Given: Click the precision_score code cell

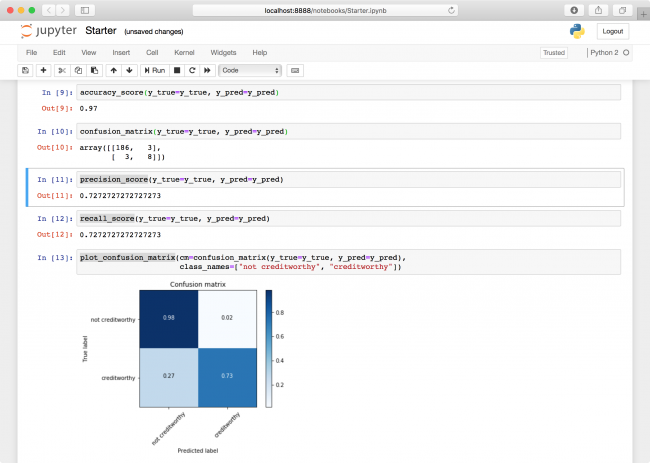Looking at the screenshot, I should [348, 179].
